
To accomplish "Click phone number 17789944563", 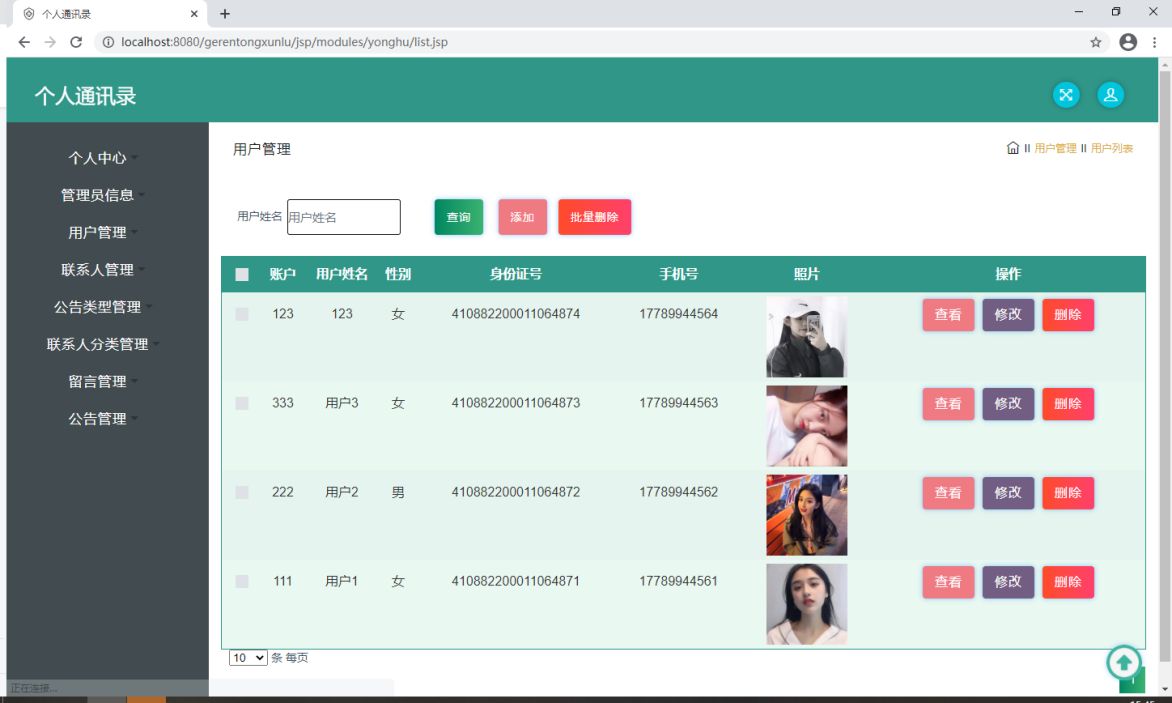I will tap(679, 403).
